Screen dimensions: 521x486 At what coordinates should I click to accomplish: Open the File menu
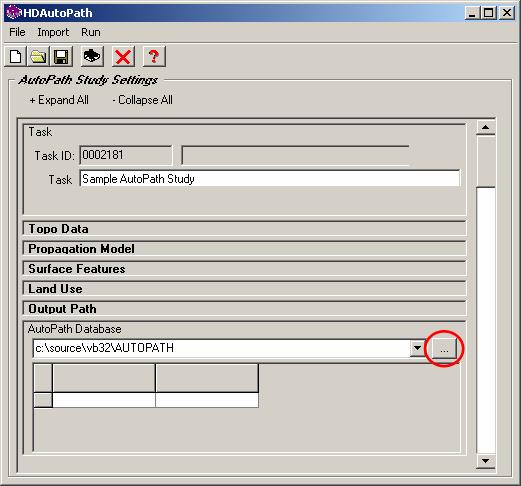pyautogui.click(x=17, y=32)
